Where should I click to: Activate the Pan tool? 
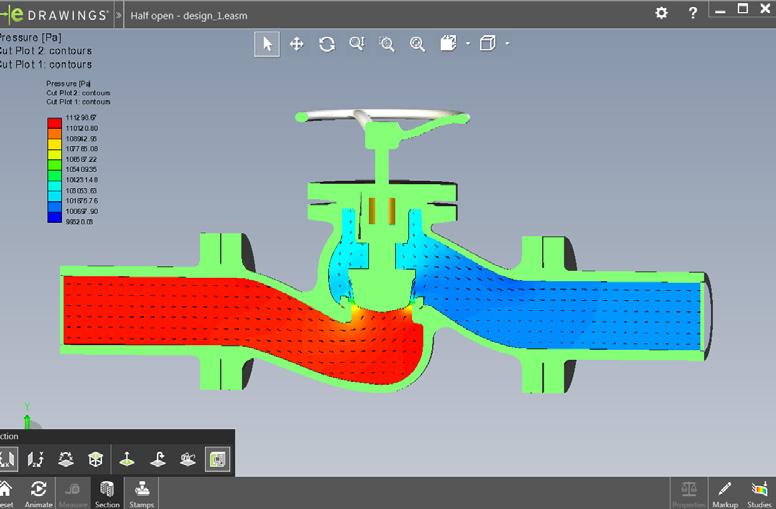coord(296,44)
